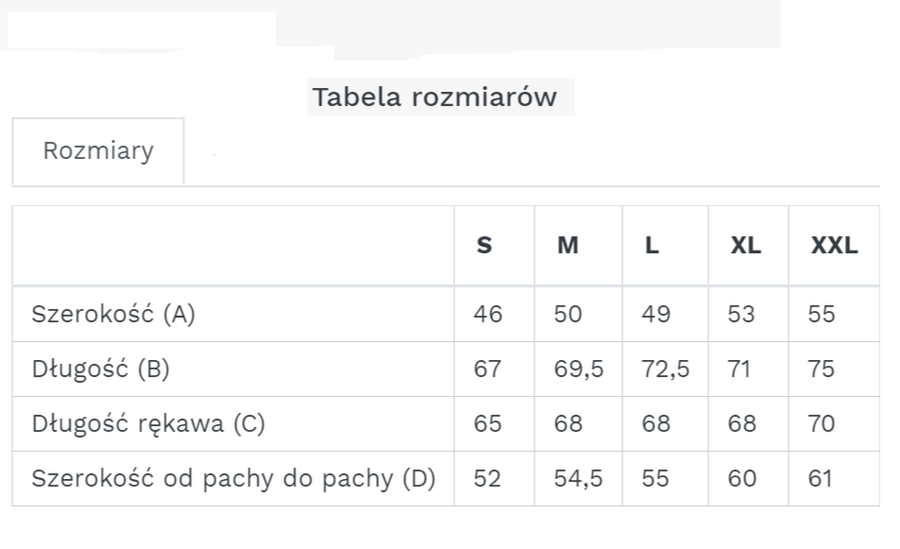Click the 69,5 length value
This screenshot has width=900, height=549.
(x=578, y=369)
